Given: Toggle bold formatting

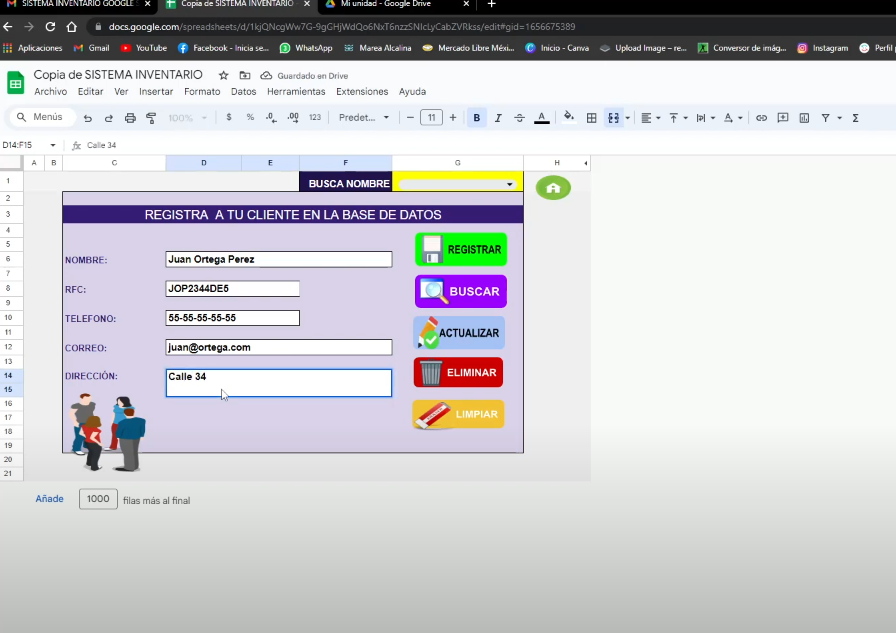Looking at the screenshot, I should (x=476, y=118).
